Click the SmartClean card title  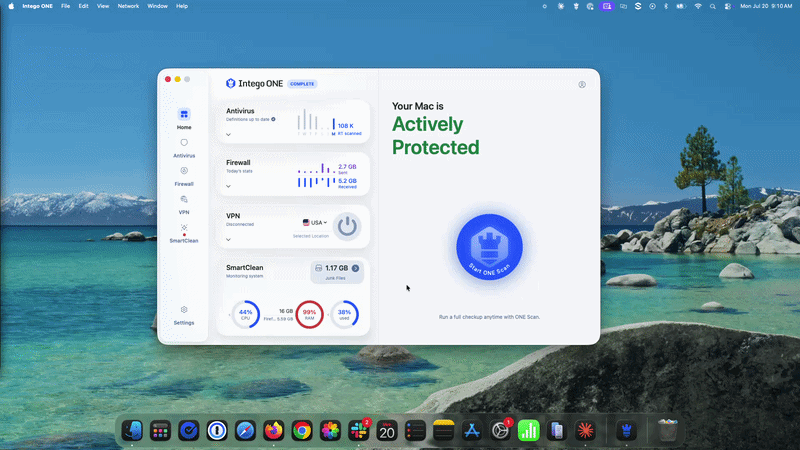tap(244, 267)
